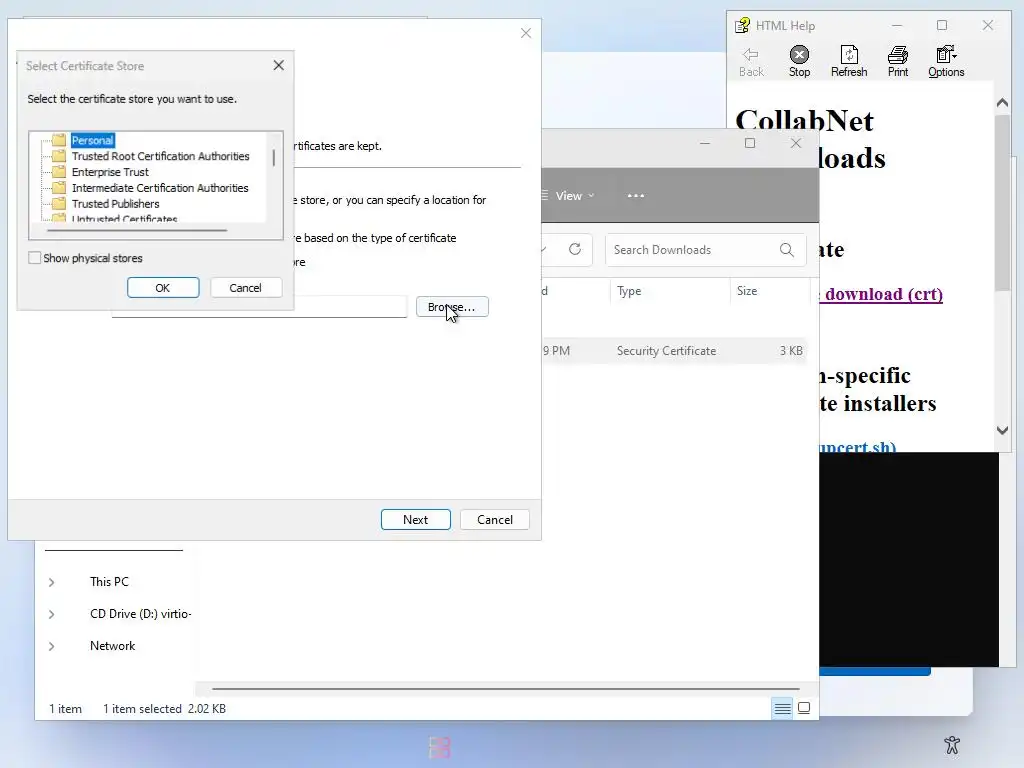Click the taskbar icon at bottom center
This screenshot has height=768, width=1024.
point(440,747)
